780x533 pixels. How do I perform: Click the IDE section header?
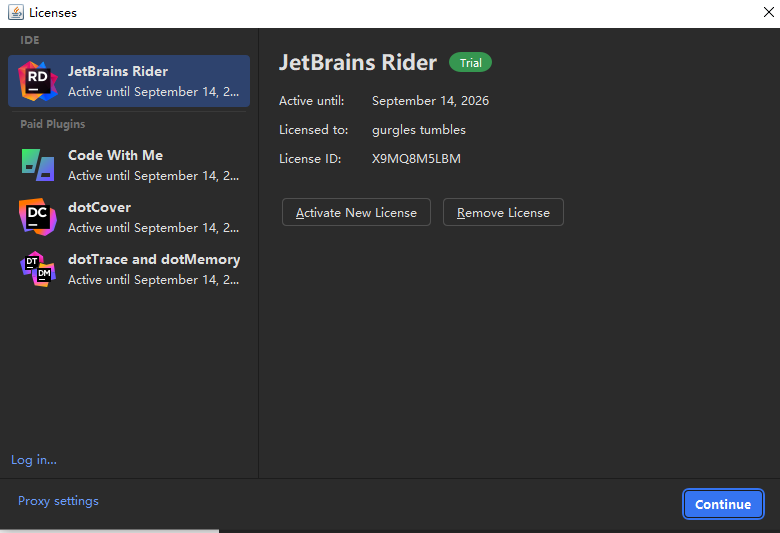point(30,40)
